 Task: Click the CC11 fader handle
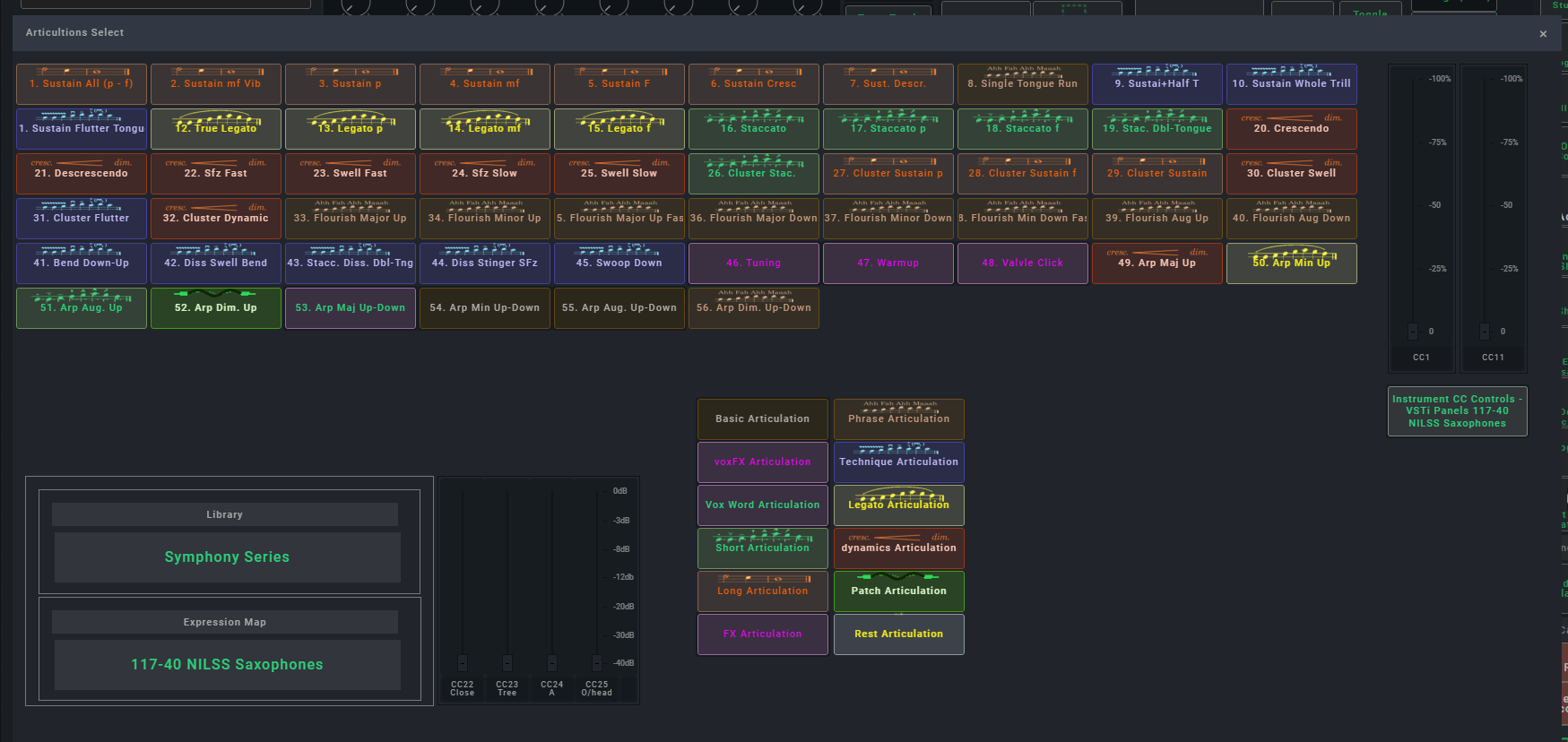[x=1485, y=332]
